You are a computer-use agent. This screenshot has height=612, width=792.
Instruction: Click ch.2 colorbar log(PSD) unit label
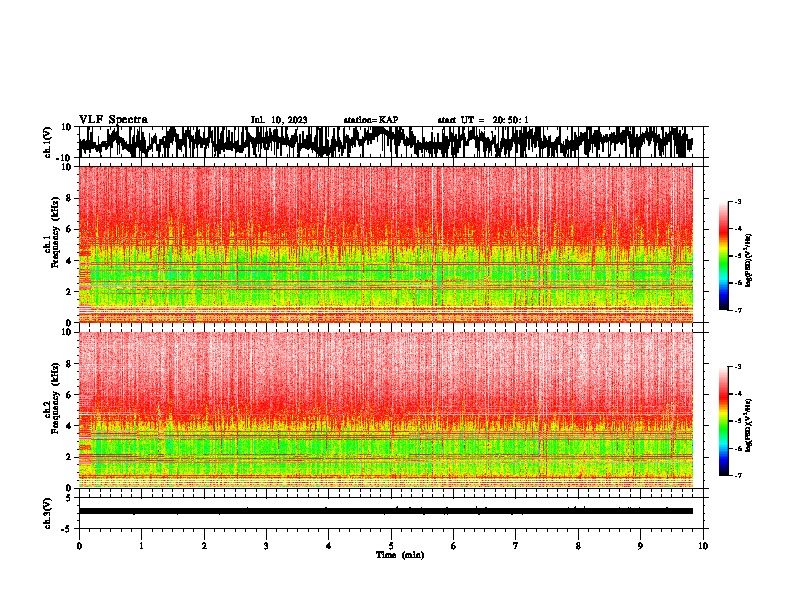point(748,425)
